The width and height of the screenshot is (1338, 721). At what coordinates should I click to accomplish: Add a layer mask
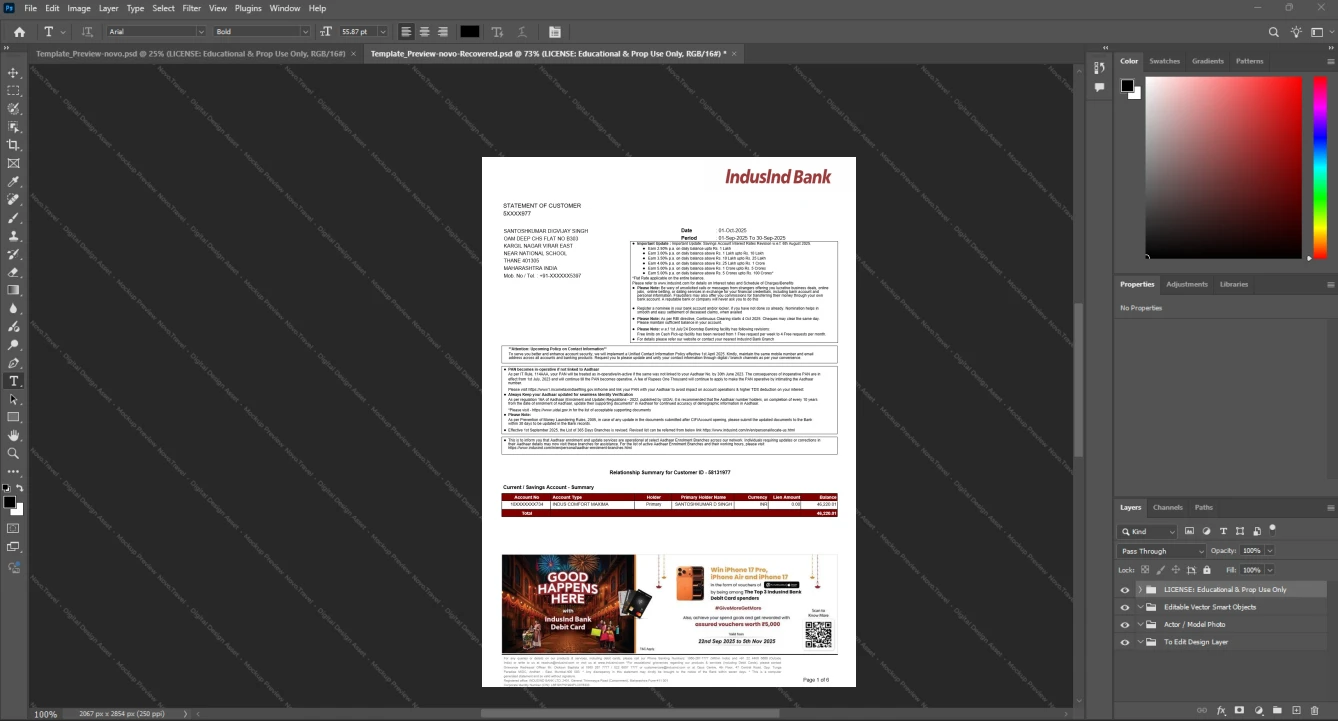click(x=1239, y=710)
